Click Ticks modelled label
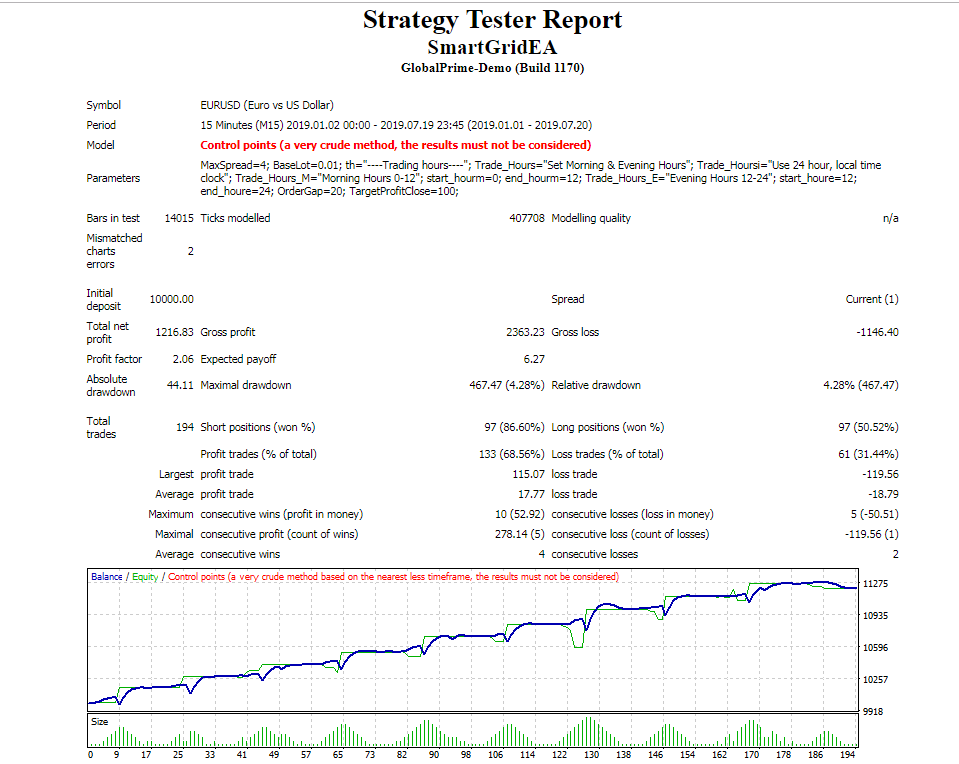Viewport: 959px width, 764px height. pos(235,218)
